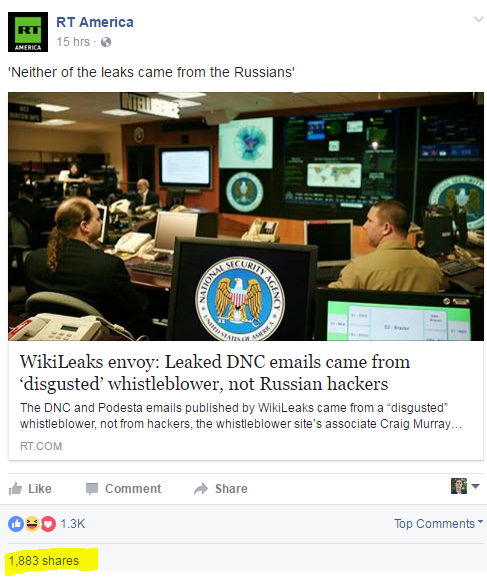Open the RT America page name link
Screen dimensions: 487x577
coord(95,22)
